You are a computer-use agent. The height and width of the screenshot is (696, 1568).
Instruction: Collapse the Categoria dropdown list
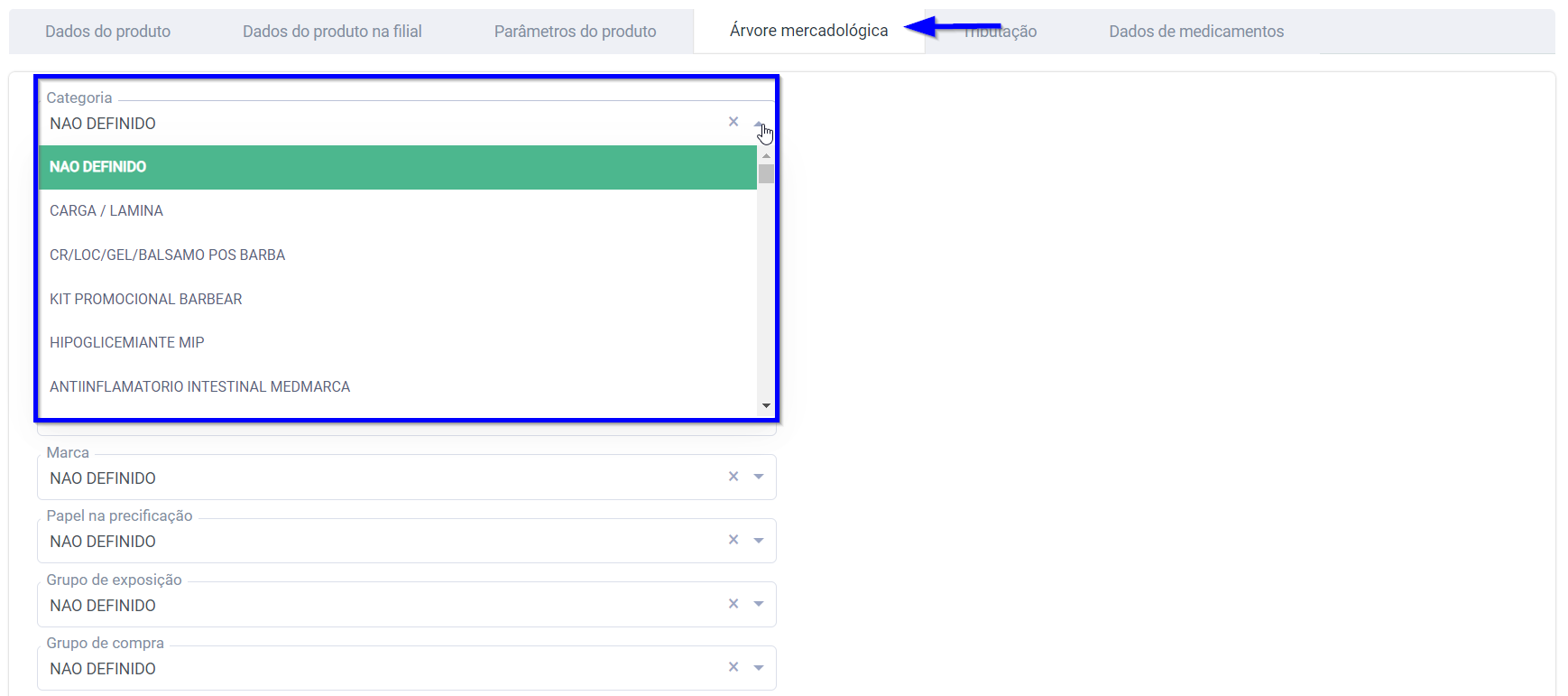pos(759,123)
